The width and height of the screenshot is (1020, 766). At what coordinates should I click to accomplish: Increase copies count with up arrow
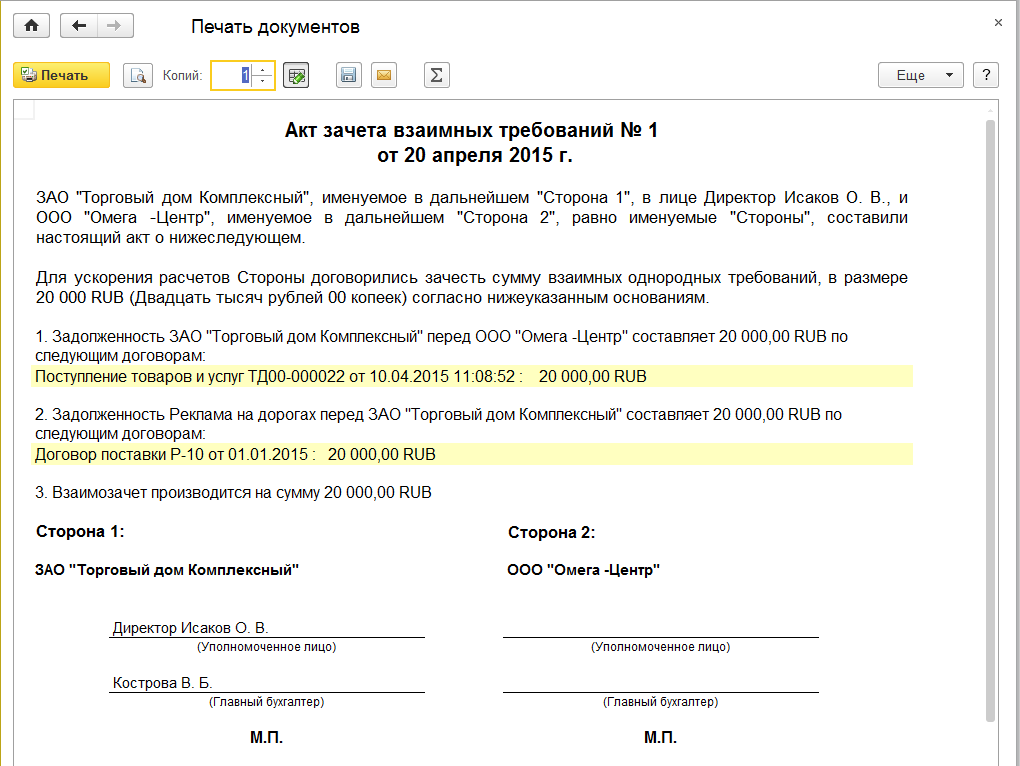point(263,70)
